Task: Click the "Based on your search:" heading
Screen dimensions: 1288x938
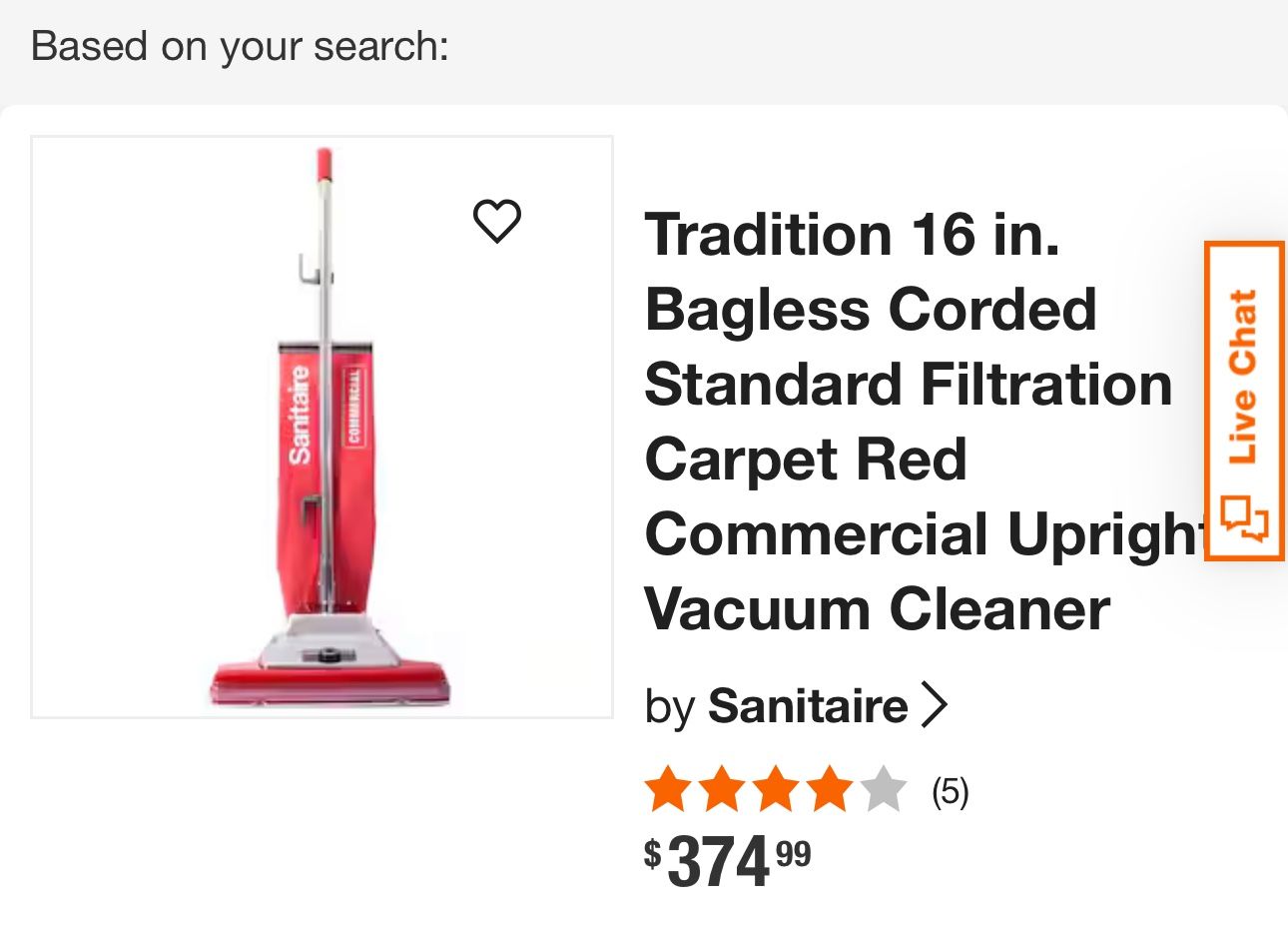Action: [x=240, y=47]
